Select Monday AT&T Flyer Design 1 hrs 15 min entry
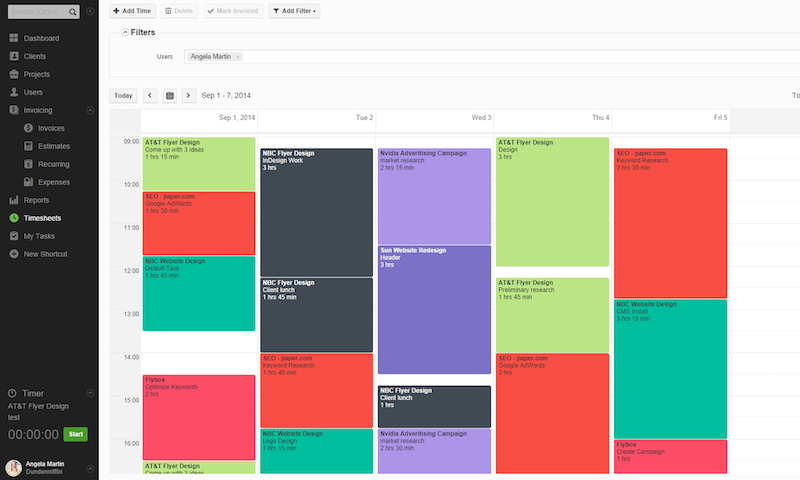The height and width of the screenshot is (480, 800). click(199, 164)
